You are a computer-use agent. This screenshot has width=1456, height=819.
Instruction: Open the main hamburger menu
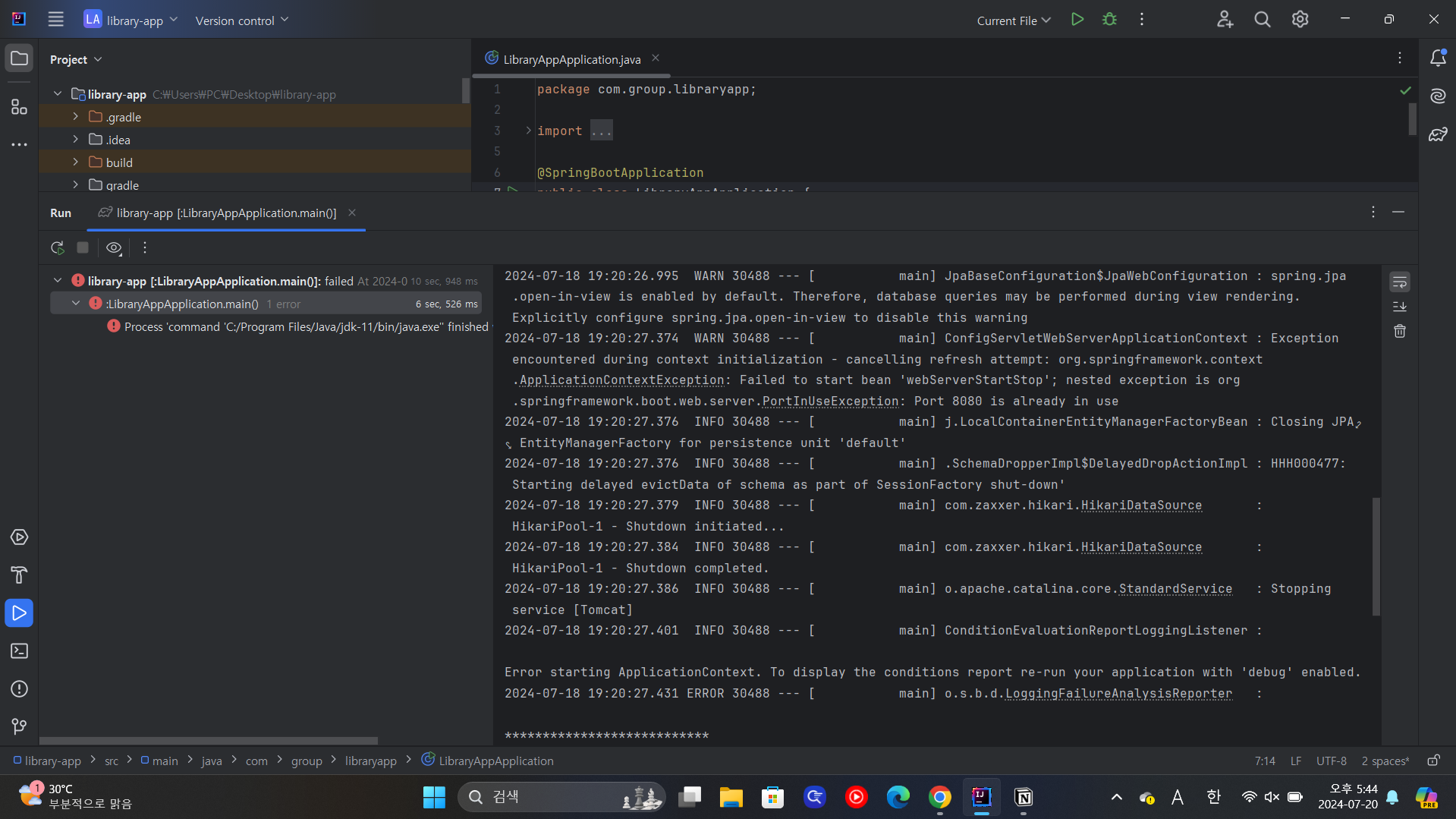coord(56,20)
